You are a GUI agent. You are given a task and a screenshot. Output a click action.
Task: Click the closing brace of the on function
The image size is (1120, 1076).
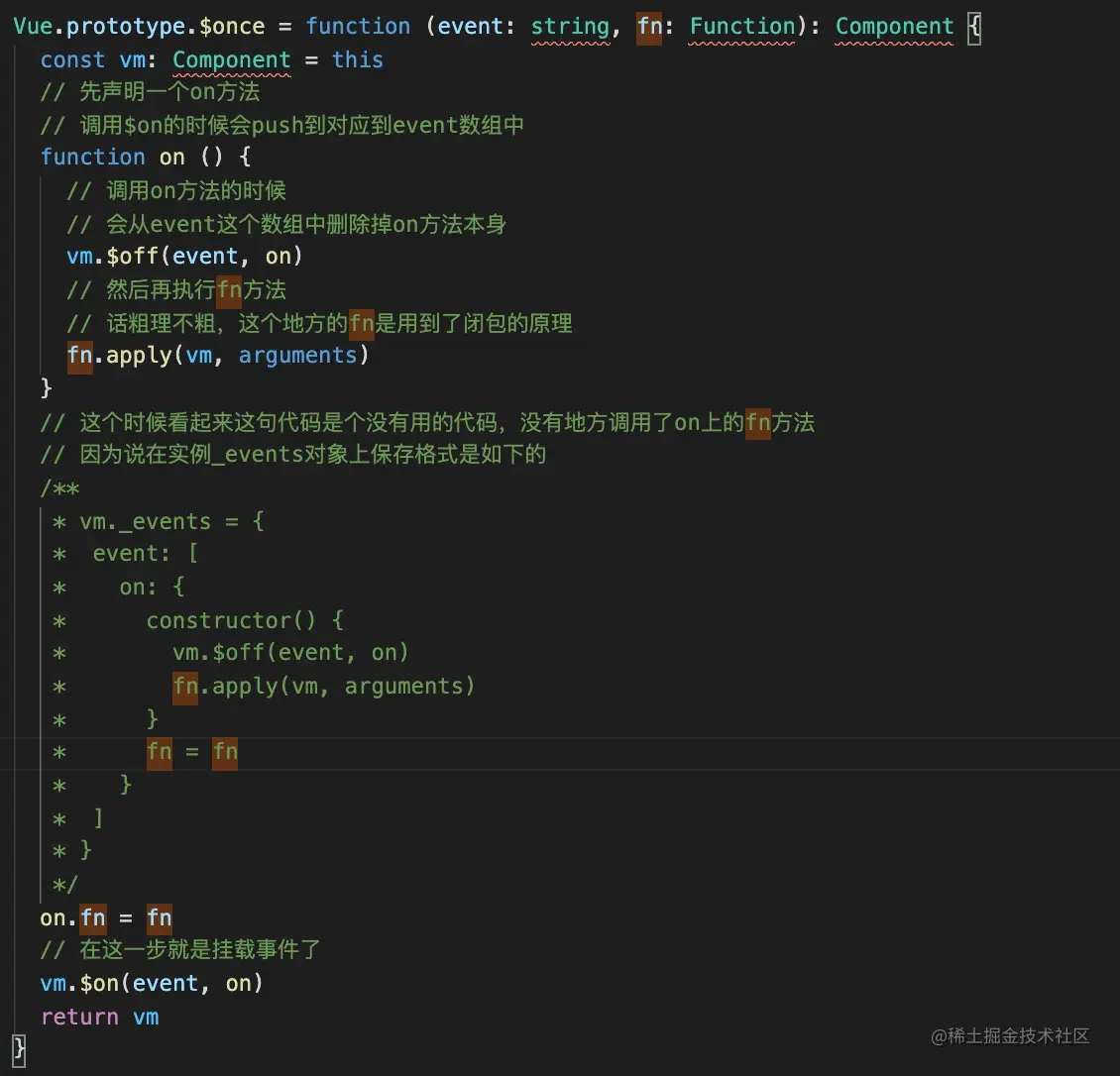(x=47, y=389)
